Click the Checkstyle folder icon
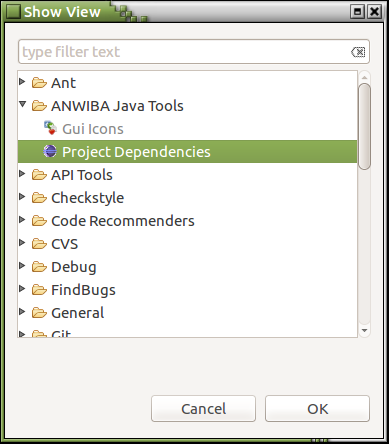 39,198
